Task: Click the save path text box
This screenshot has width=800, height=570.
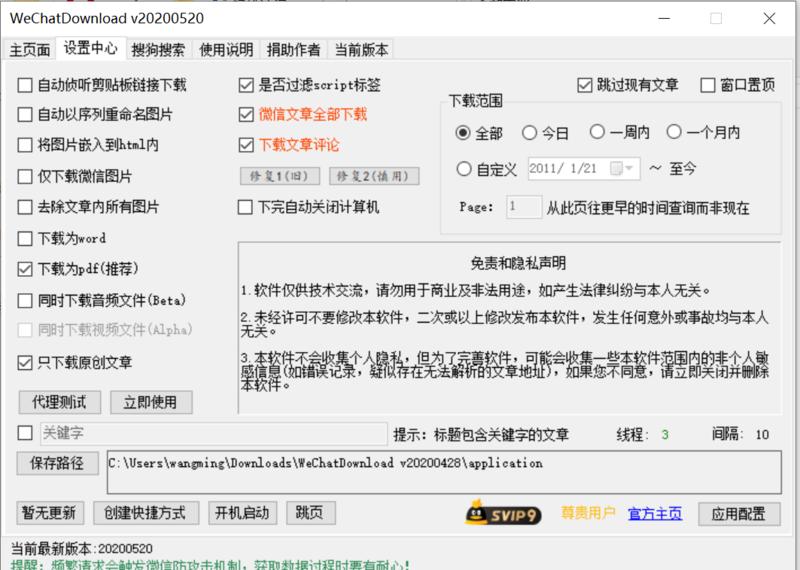Action: coord(444,472)
